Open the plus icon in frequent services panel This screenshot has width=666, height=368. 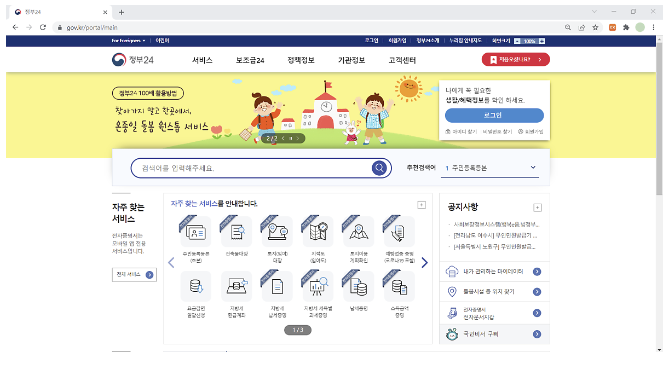(x=421, y=205)
